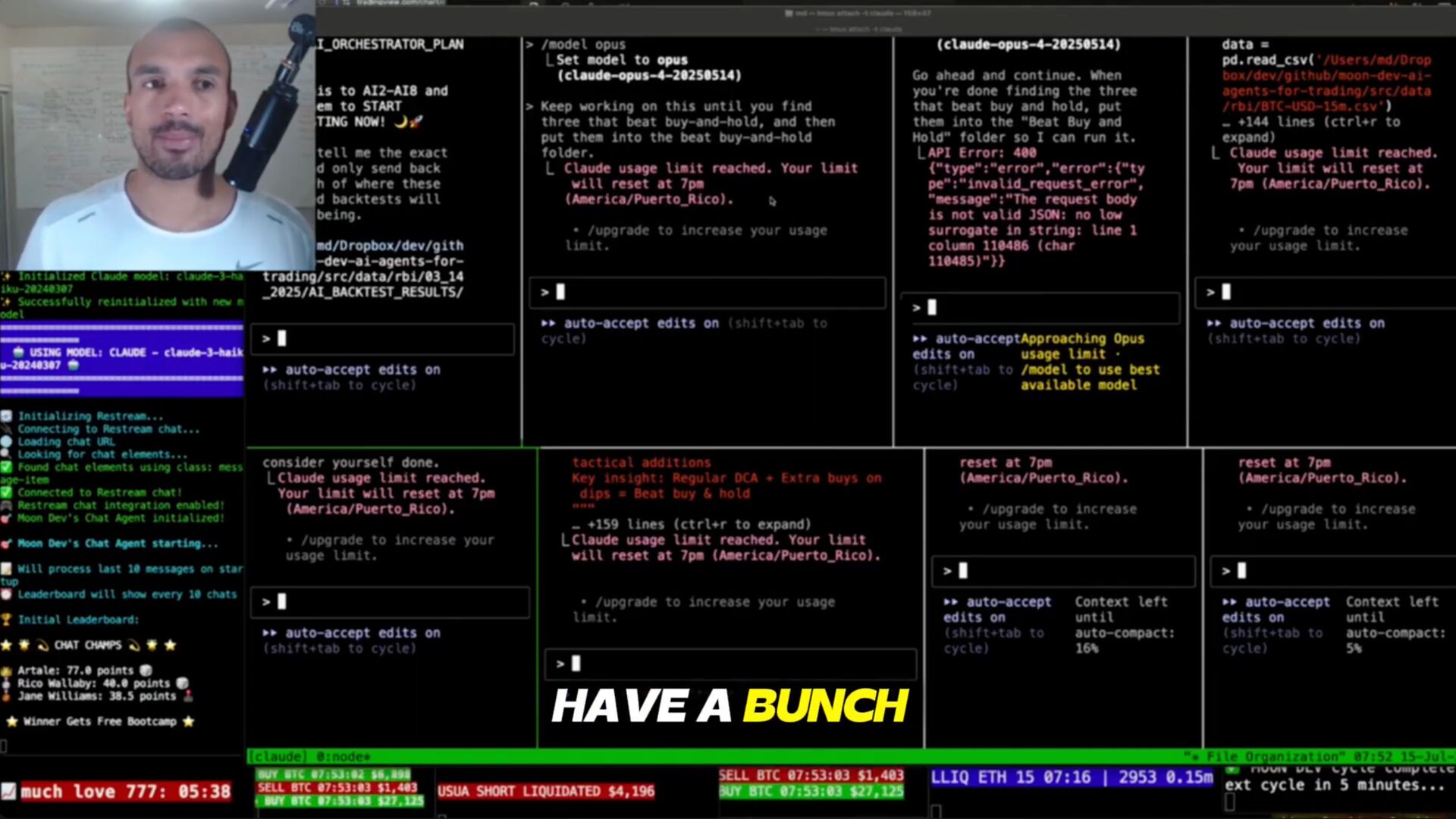Focus the prompt input under consider yourself done
Viewport: 1456px width, 819px height.
pos(391,601)
